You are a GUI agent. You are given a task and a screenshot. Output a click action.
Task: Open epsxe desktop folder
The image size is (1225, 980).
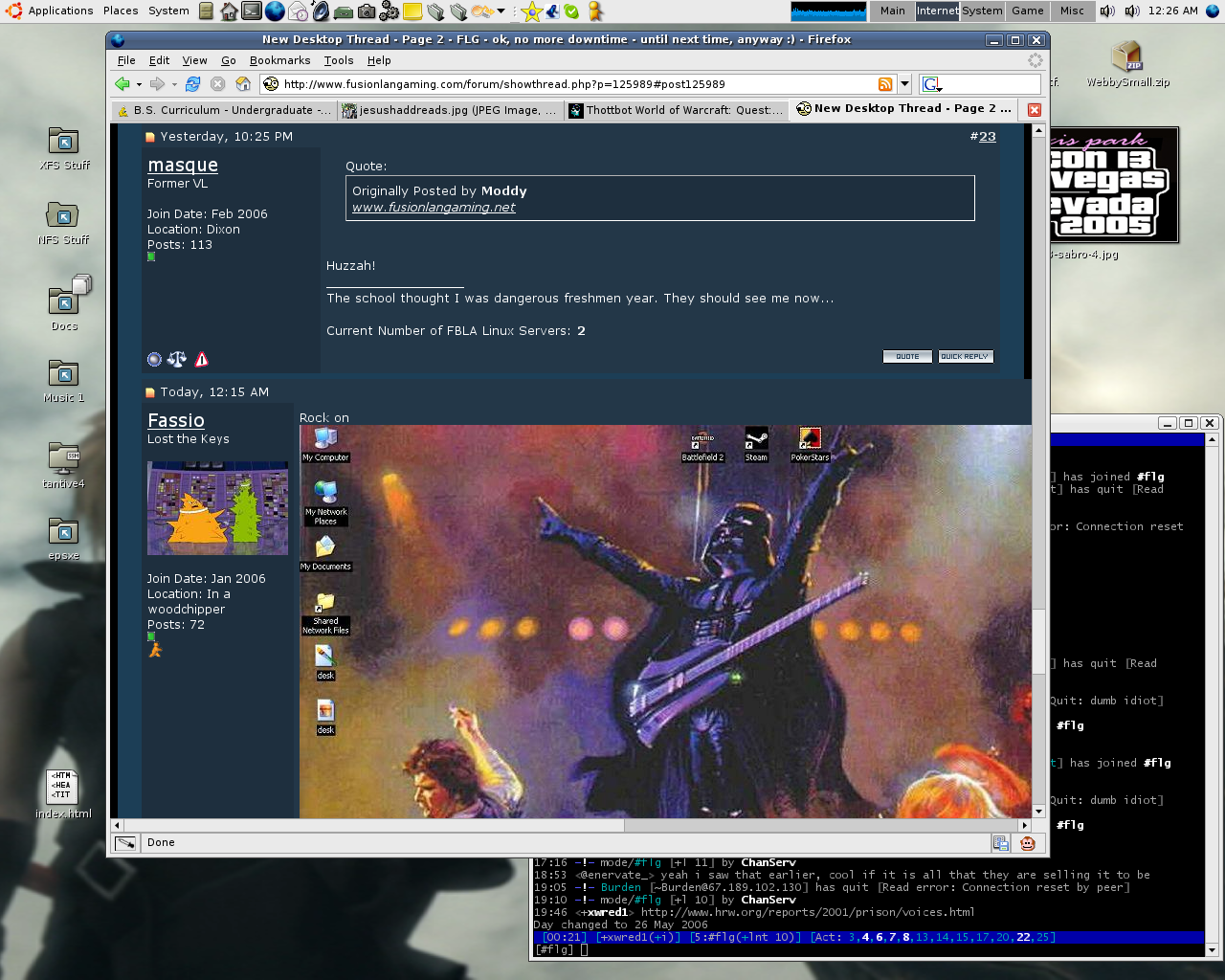(63, 538)
